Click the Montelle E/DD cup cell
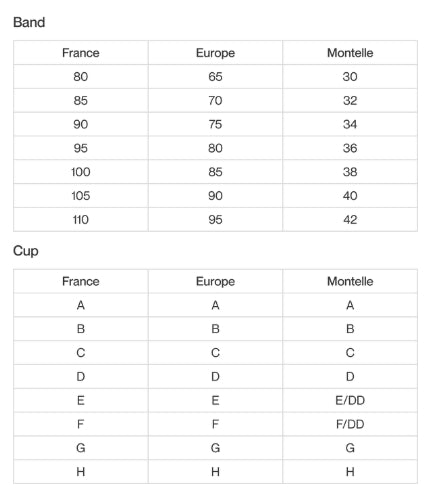Viewport: 436px width, 500px height. tap(350, 400)
